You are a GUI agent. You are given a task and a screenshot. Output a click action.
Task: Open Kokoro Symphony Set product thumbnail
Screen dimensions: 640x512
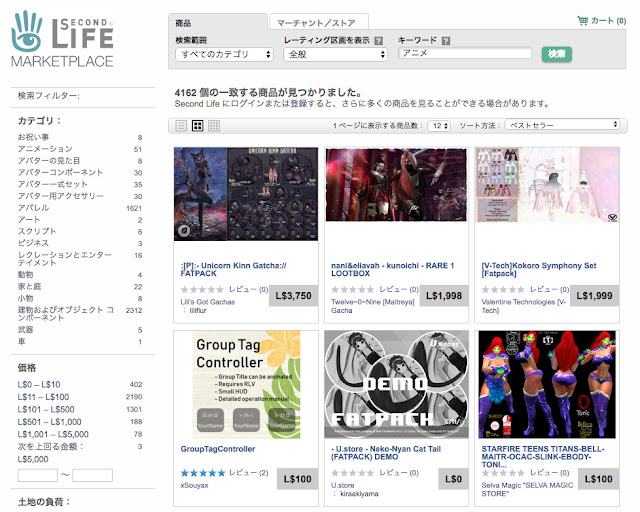[x=547, y=185]
